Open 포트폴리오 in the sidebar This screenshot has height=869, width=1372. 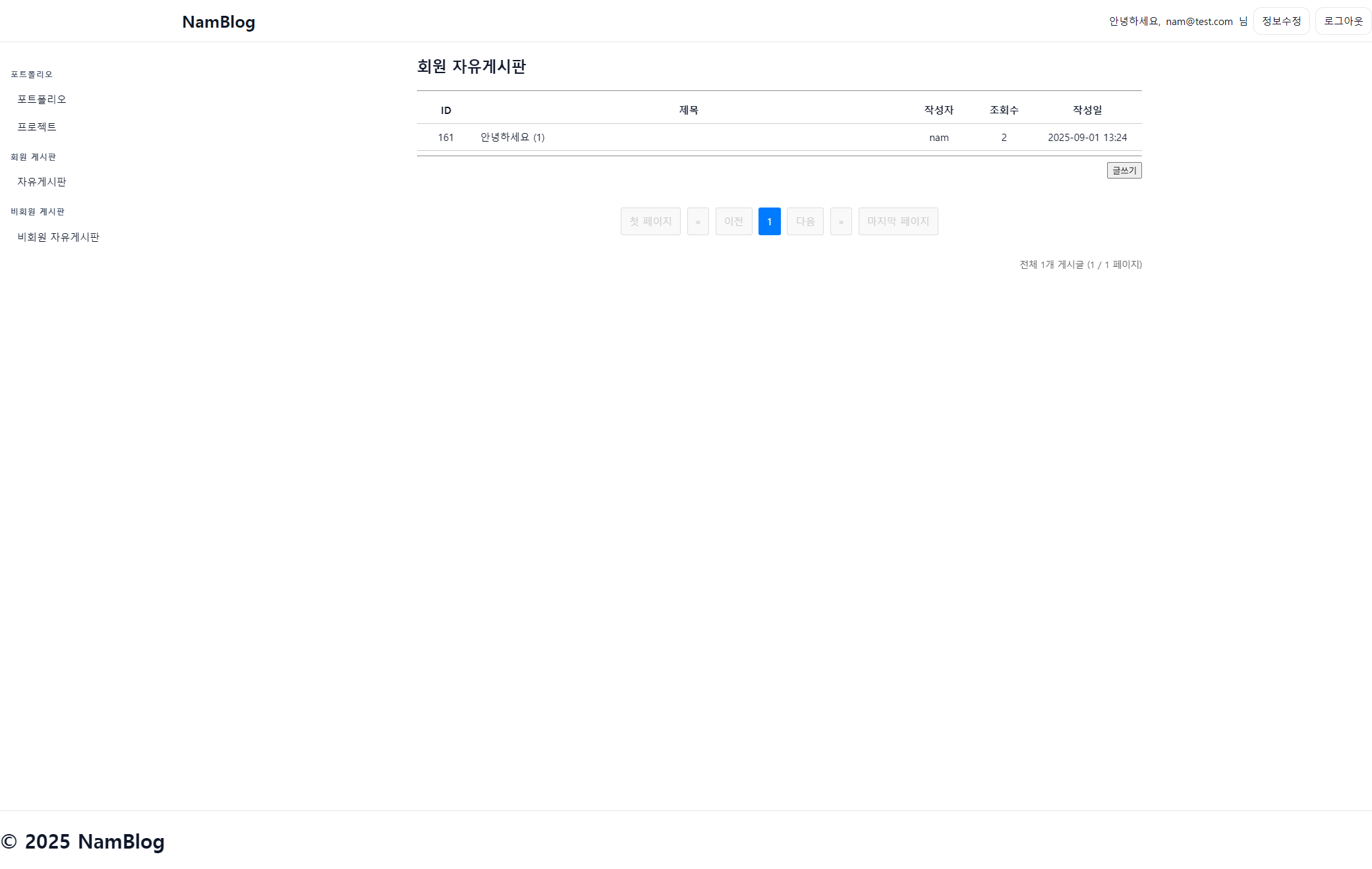coord(42,99)
